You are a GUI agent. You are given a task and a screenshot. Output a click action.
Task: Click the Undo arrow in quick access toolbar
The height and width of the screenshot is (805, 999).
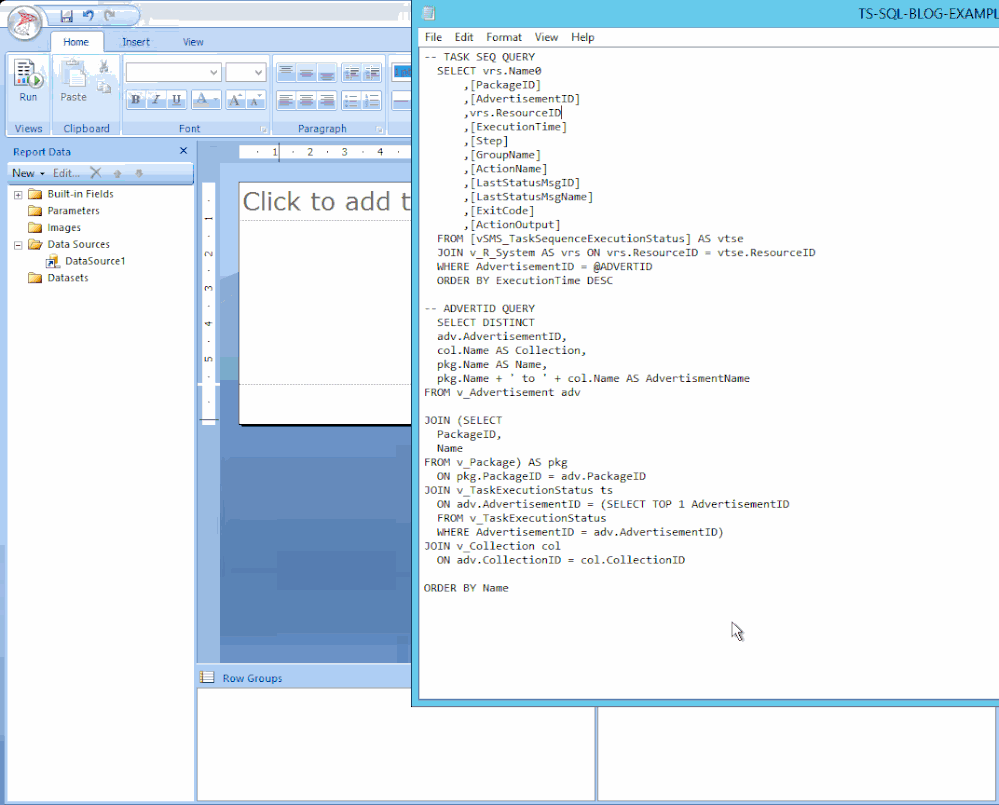pyautogui.click(x=88, y=15)
